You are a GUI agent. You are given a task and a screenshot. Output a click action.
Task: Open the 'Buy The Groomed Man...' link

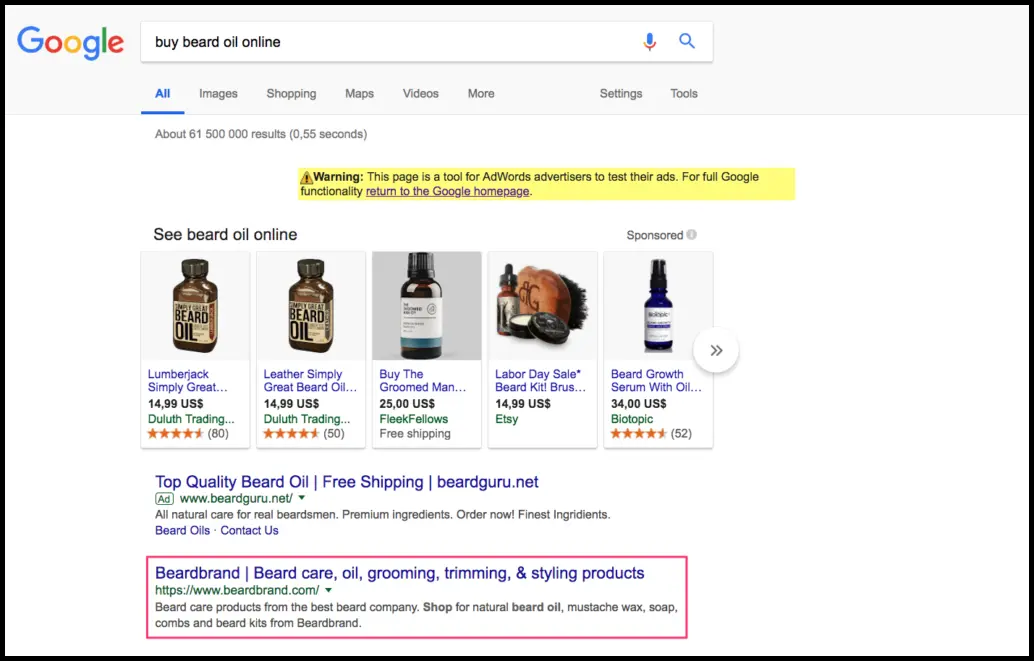click(x=423, y=381)
